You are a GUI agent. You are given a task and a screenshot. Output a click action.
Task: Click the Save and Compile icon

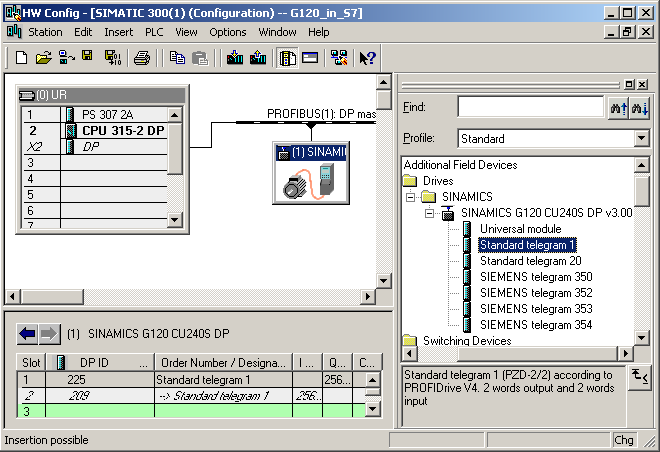click(113, 58)
